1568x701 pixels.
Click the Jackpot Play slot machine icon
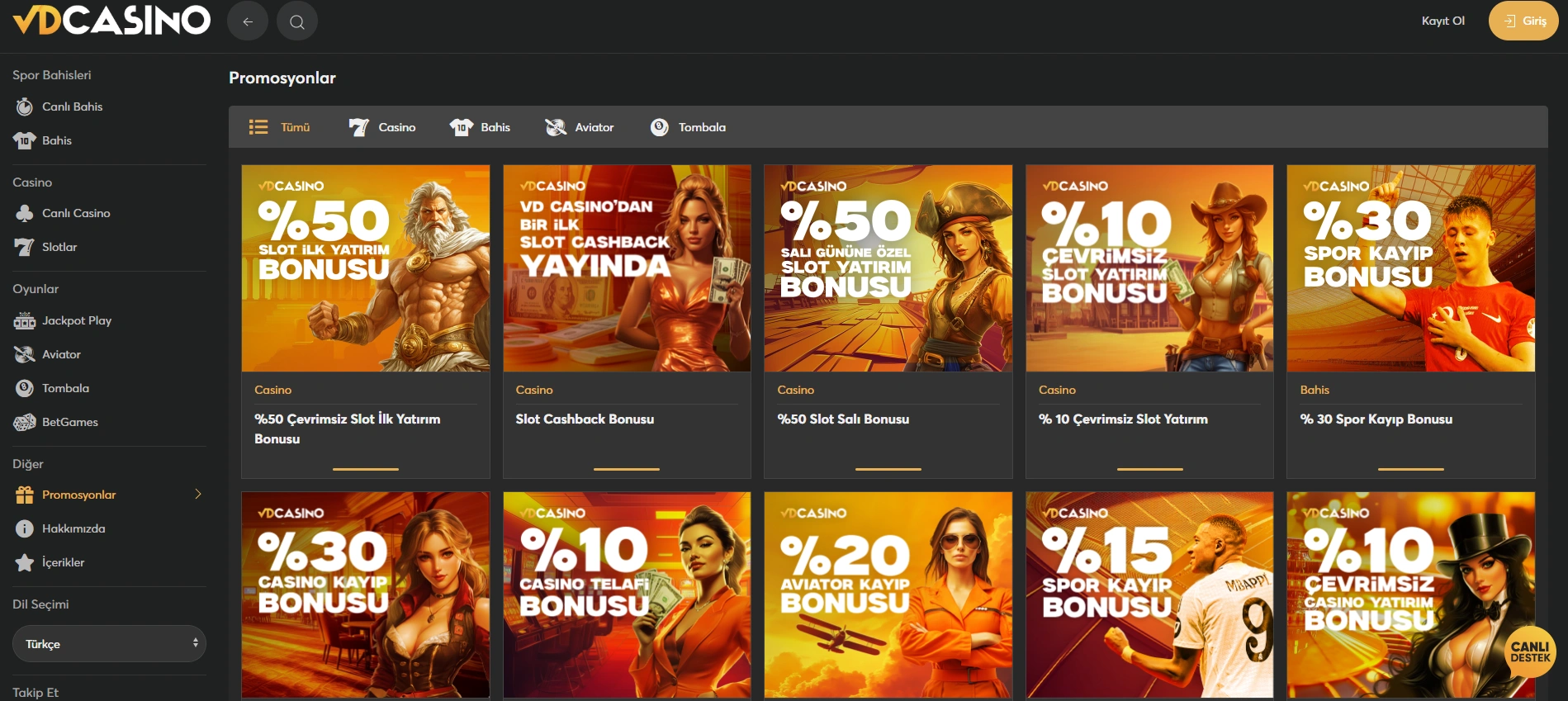[x=25, y=320]
